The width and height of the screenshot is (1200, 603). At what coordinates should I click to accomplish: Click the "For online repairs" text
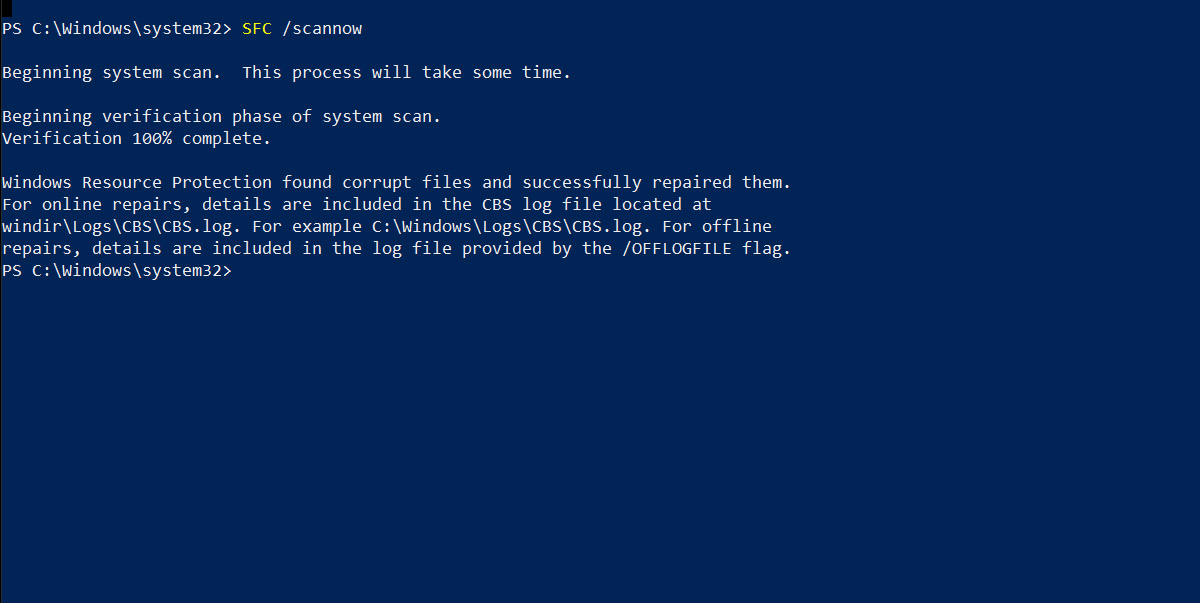click(x=92, y=204)
